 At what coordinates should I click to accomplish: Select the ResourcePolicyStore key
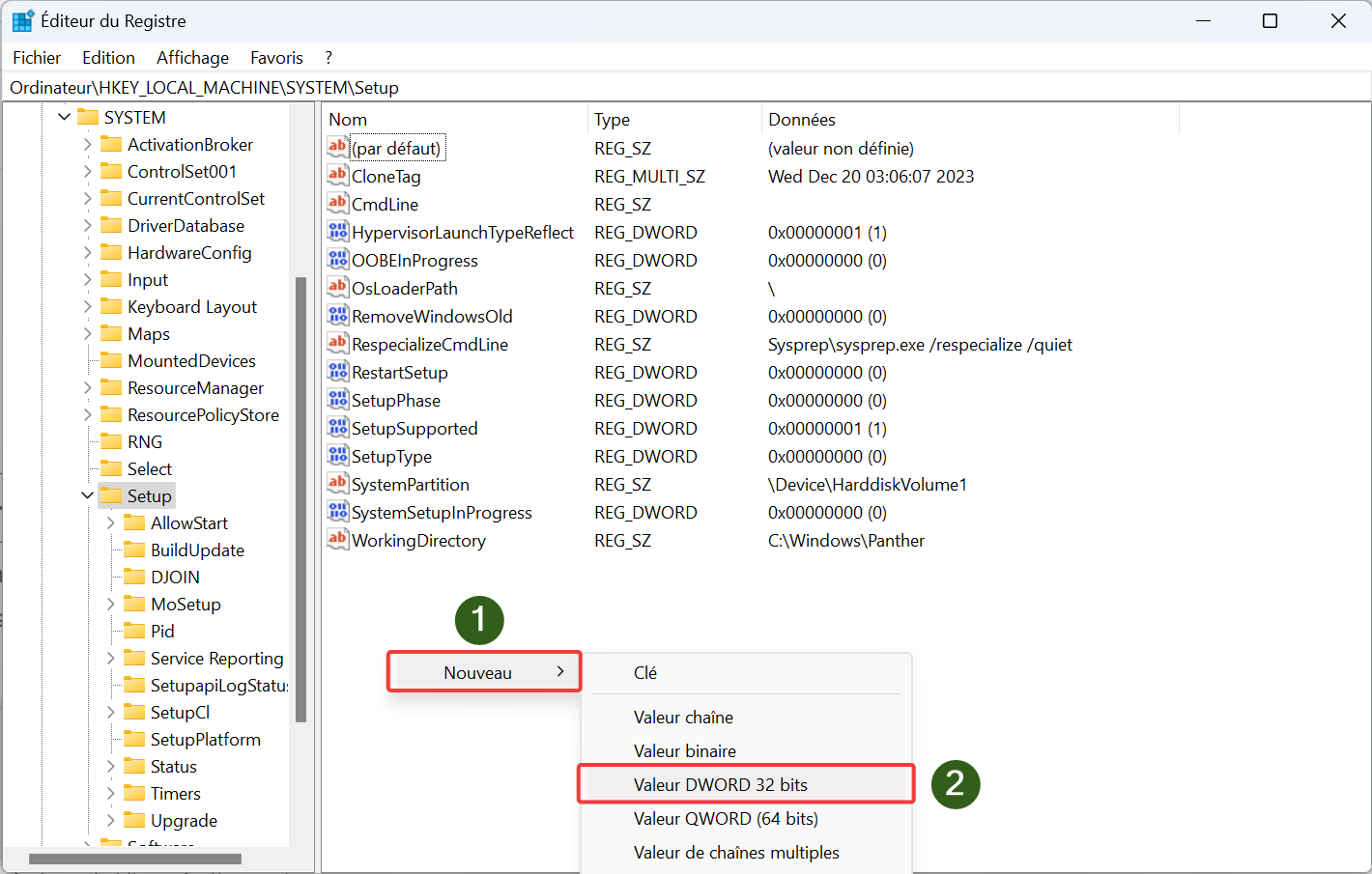(x=203, y=414)
